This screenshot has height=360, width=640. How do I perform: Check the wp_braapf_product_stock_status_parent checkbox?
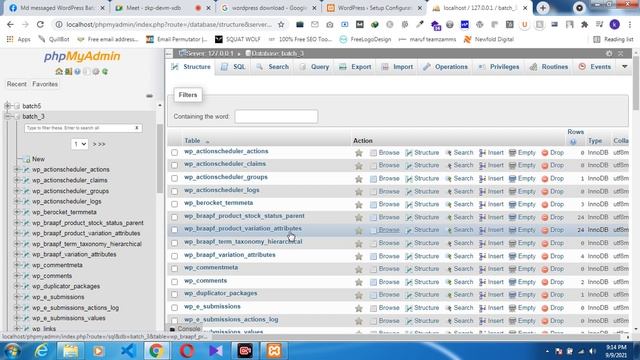pyautogui.click(x=175, y=217)
